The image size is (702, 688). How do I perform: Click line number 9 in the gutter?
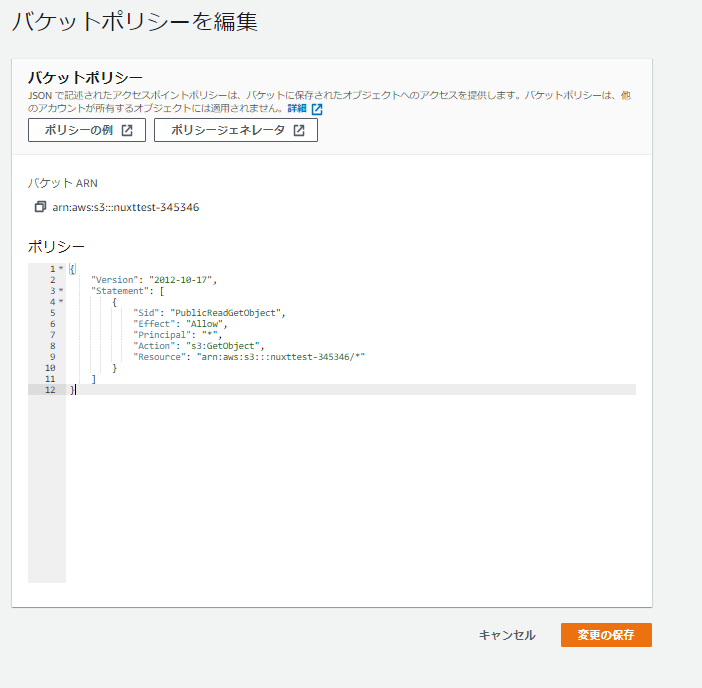click(x=53, y=357)
